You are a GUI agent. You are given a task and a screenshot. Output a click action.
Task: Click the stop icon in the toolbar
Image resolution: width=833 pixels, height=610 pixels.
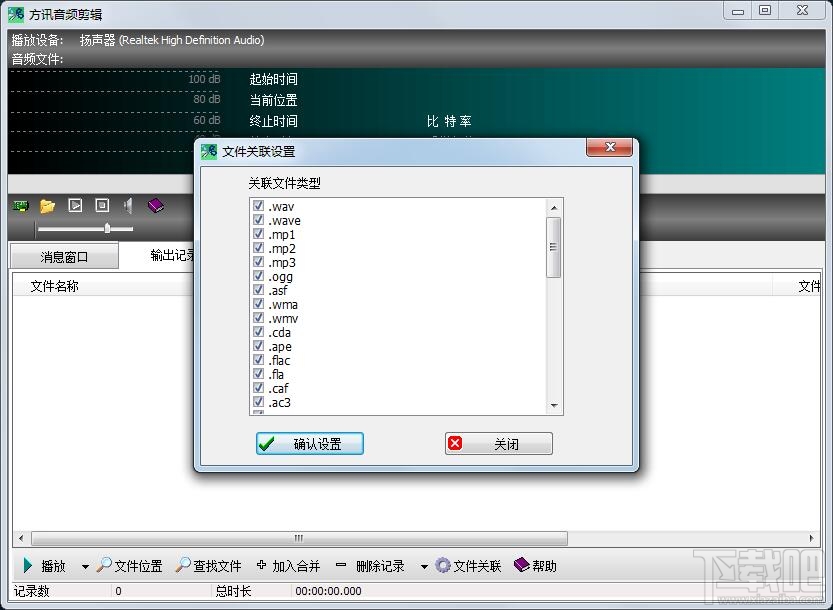coord(101,205)
